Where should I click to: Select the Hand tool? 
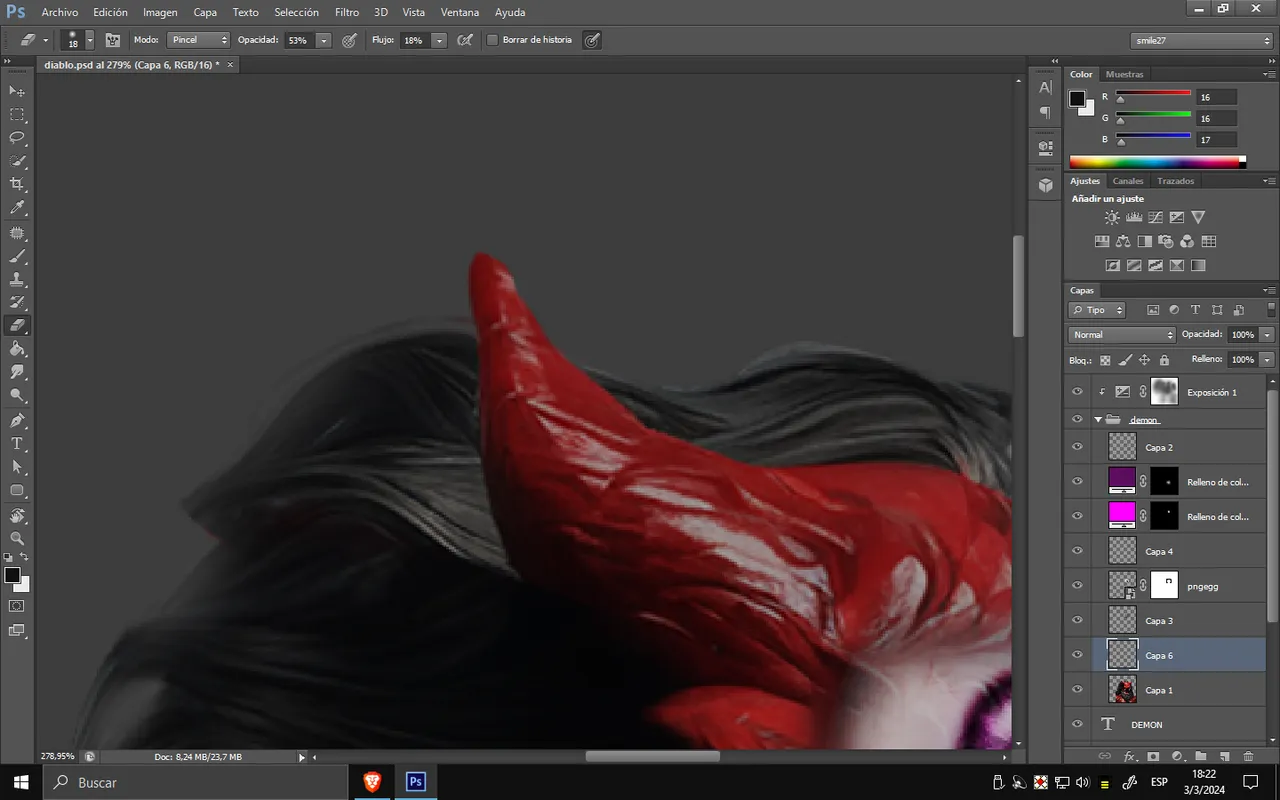pyautogui.click(x=17, y=515)
